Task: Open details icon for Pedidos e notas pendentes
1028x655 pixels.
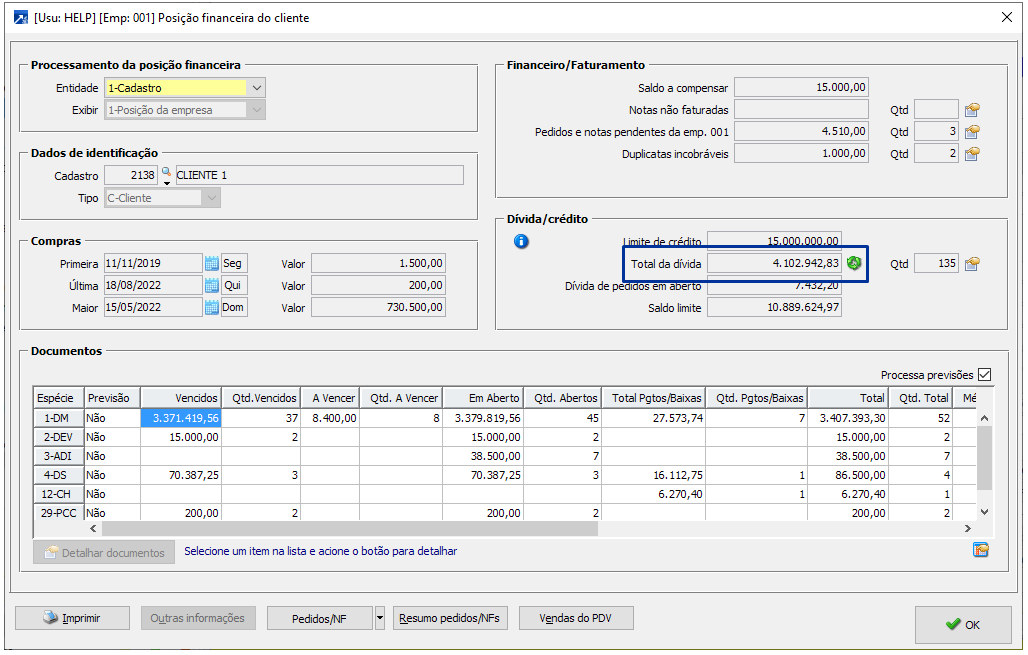Action: click(x=972, y=131)
